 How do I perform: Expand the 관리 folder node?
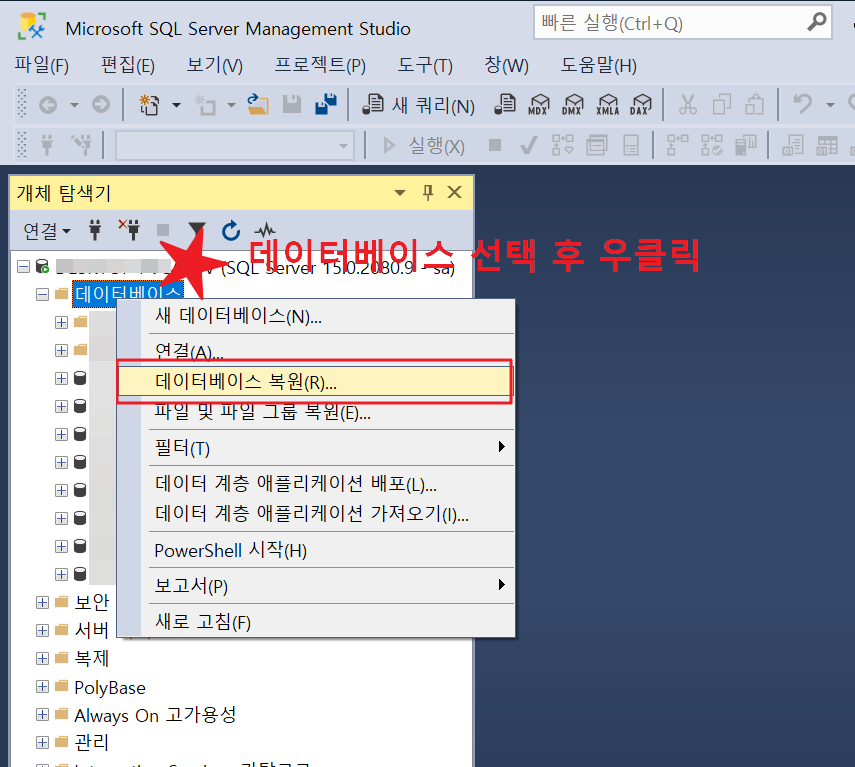point(43,742)
